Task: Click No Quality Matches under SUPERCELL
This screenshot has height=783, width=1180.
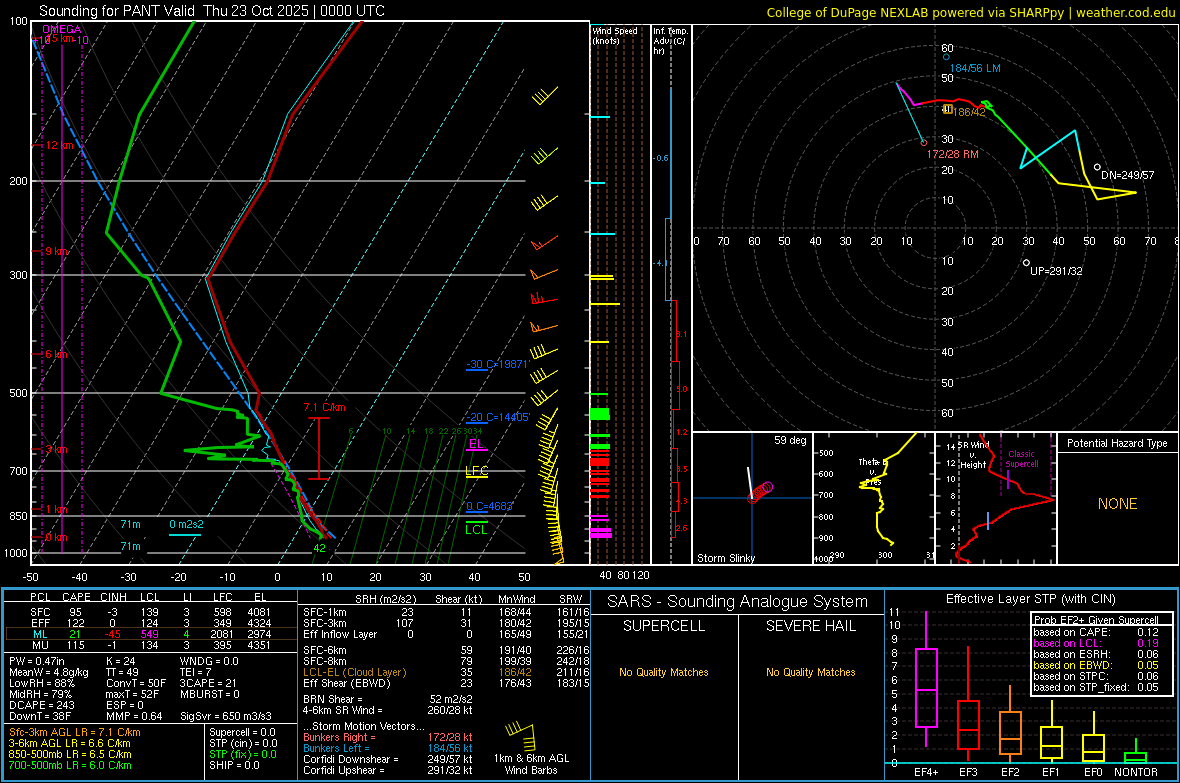Action: 664,672
